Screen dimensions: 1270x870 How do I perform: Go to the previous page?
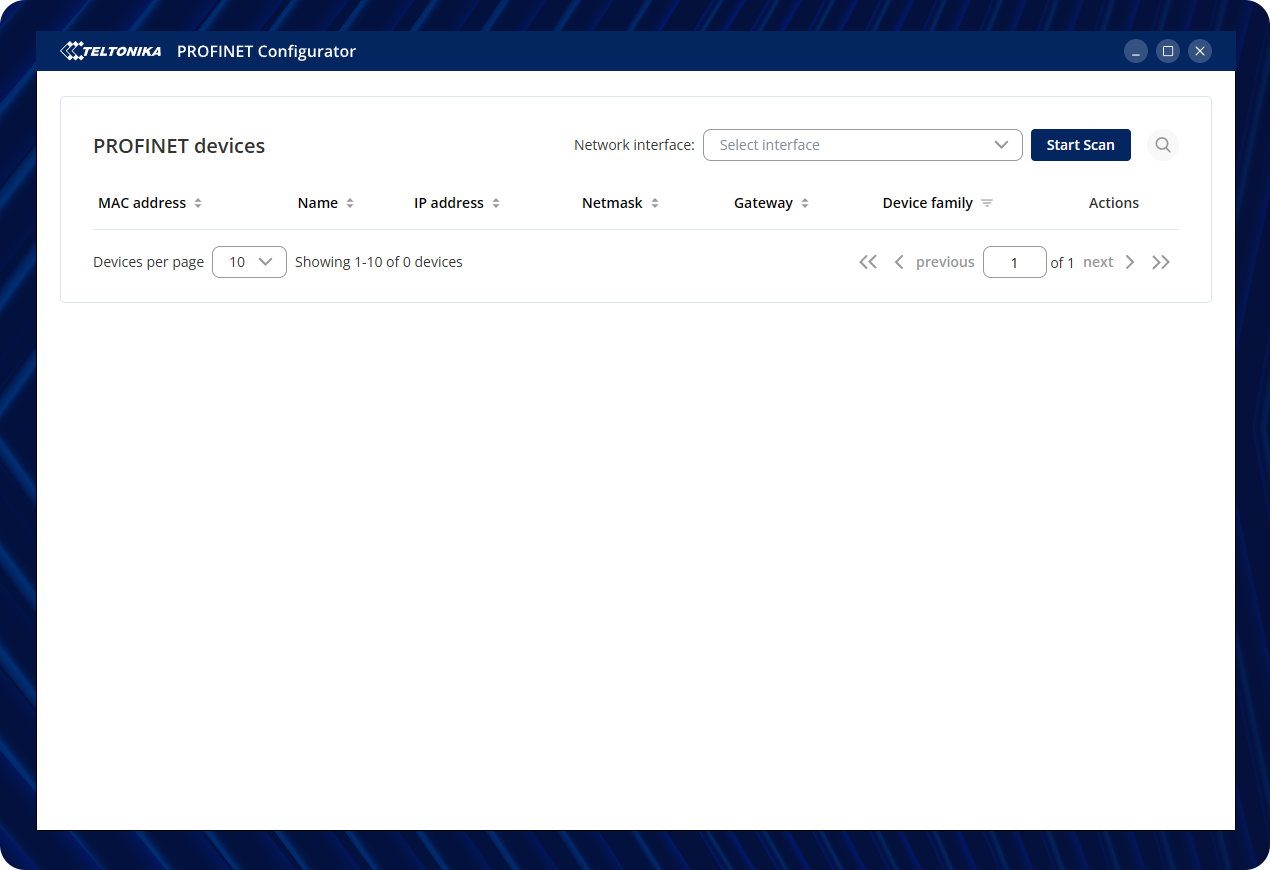pyautogui.click(x=934, y=262)
